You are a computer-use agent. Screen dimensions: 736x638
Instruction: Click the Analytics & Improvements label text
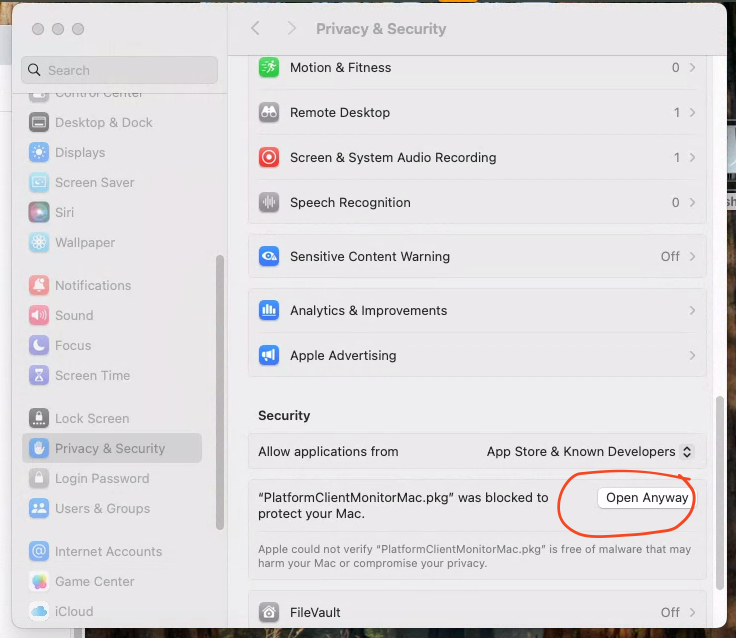click(x=368, y=310)
